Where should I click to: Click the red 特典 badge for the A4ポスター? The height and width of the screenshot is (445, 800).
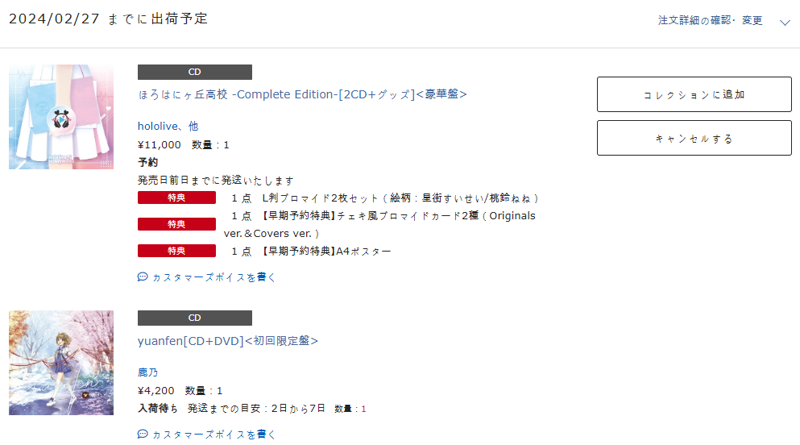click(x=177, y=251)
